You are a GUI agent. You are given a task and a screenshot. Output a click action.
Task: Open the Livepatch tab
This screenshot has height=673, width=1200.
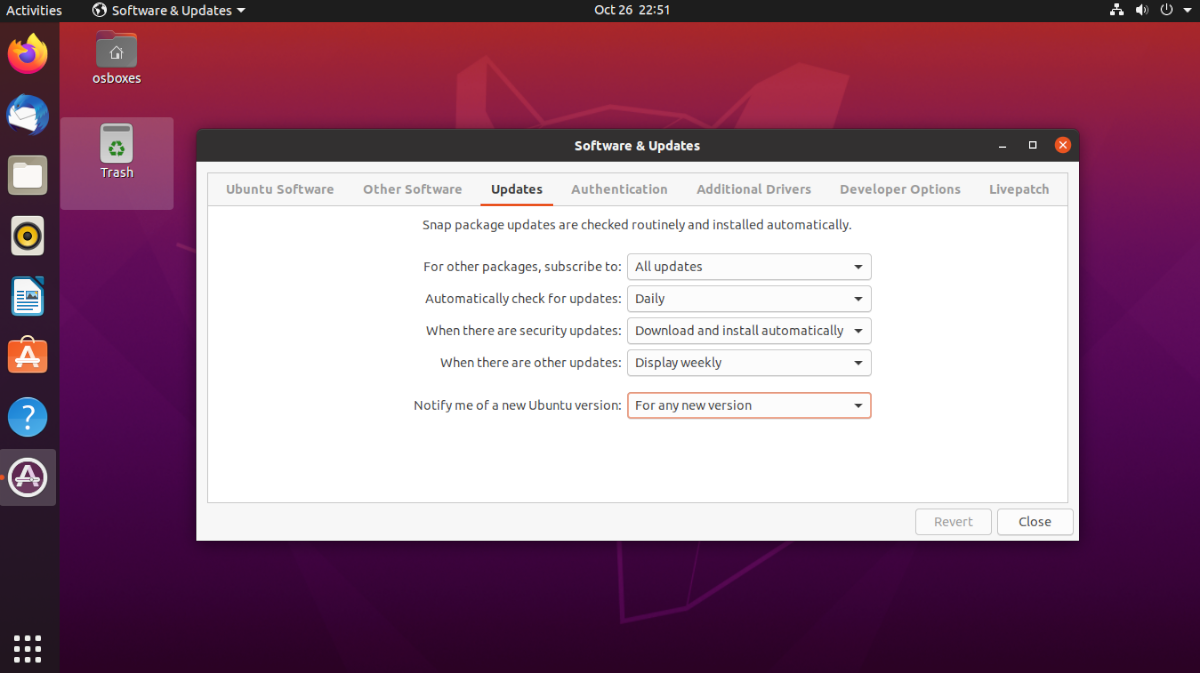coord(1018,189)
